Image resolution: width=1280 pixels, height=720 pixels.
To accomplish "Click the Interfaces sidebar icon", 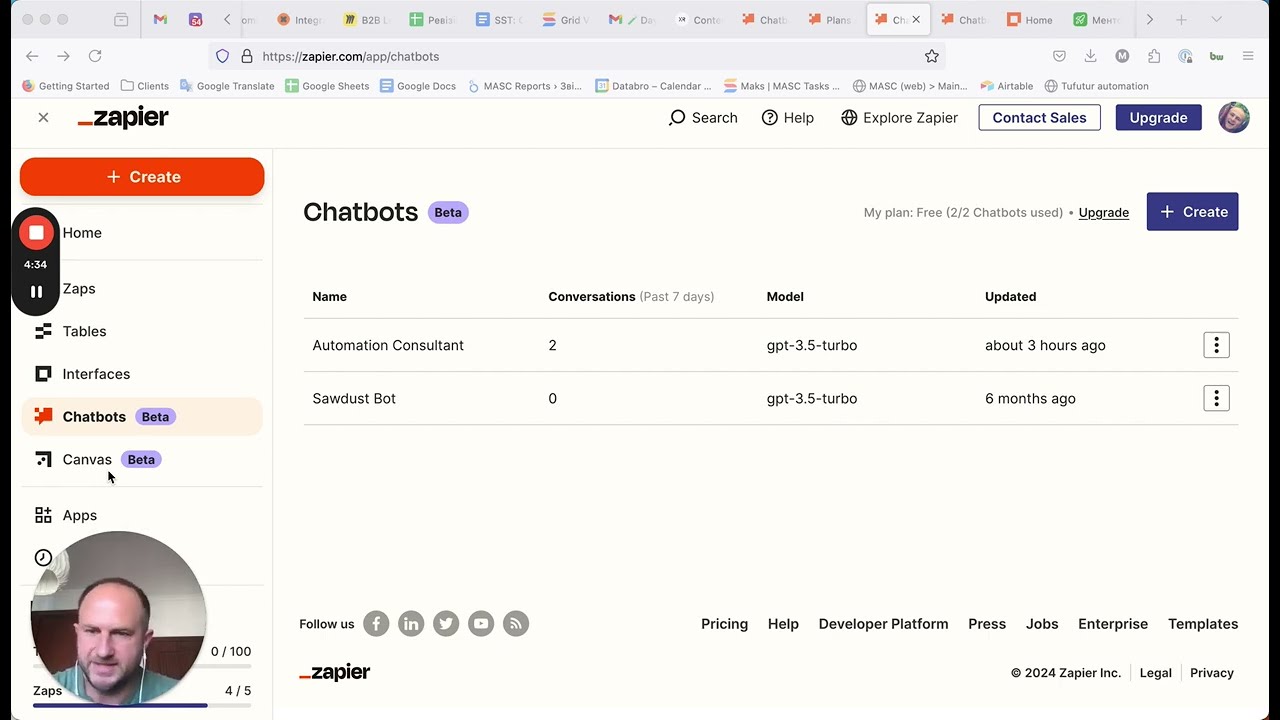I will click(x=43, y=374).
